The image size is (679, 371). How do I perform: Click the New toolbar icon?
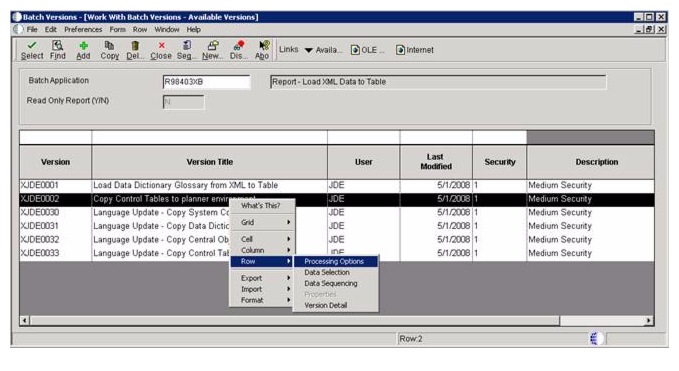coord(213,45)
